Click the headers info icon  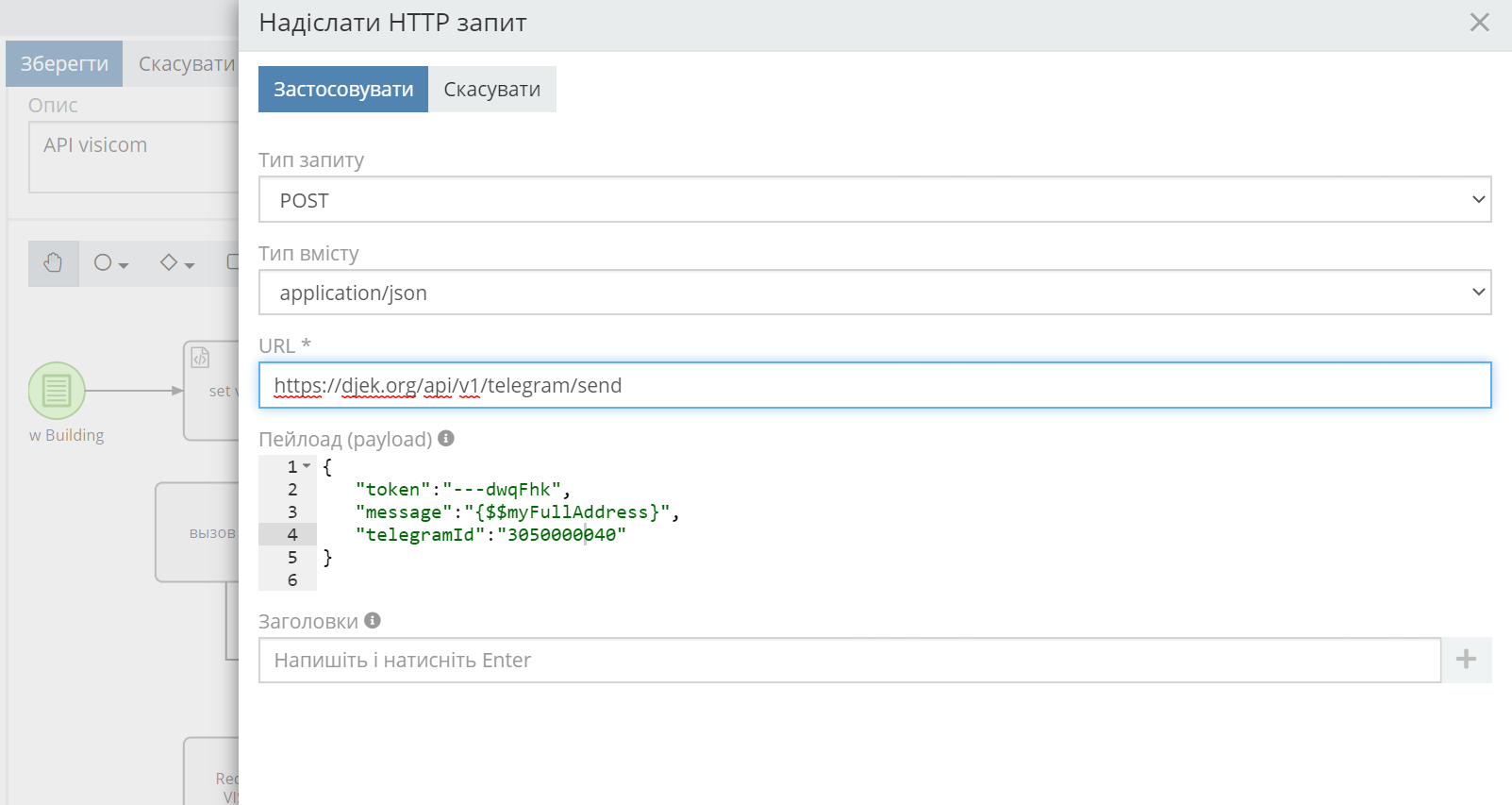click(x=373, y=620)
